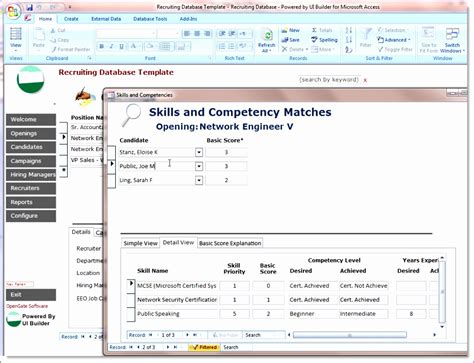
Task: Click the skills list vertical scrollbar
Action: pos(442,292)
